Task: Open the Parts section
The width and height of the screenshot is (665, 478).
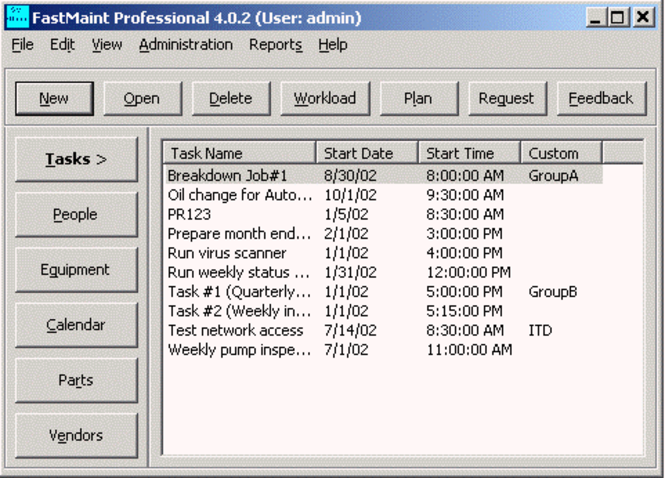Action: click(76, 380)
